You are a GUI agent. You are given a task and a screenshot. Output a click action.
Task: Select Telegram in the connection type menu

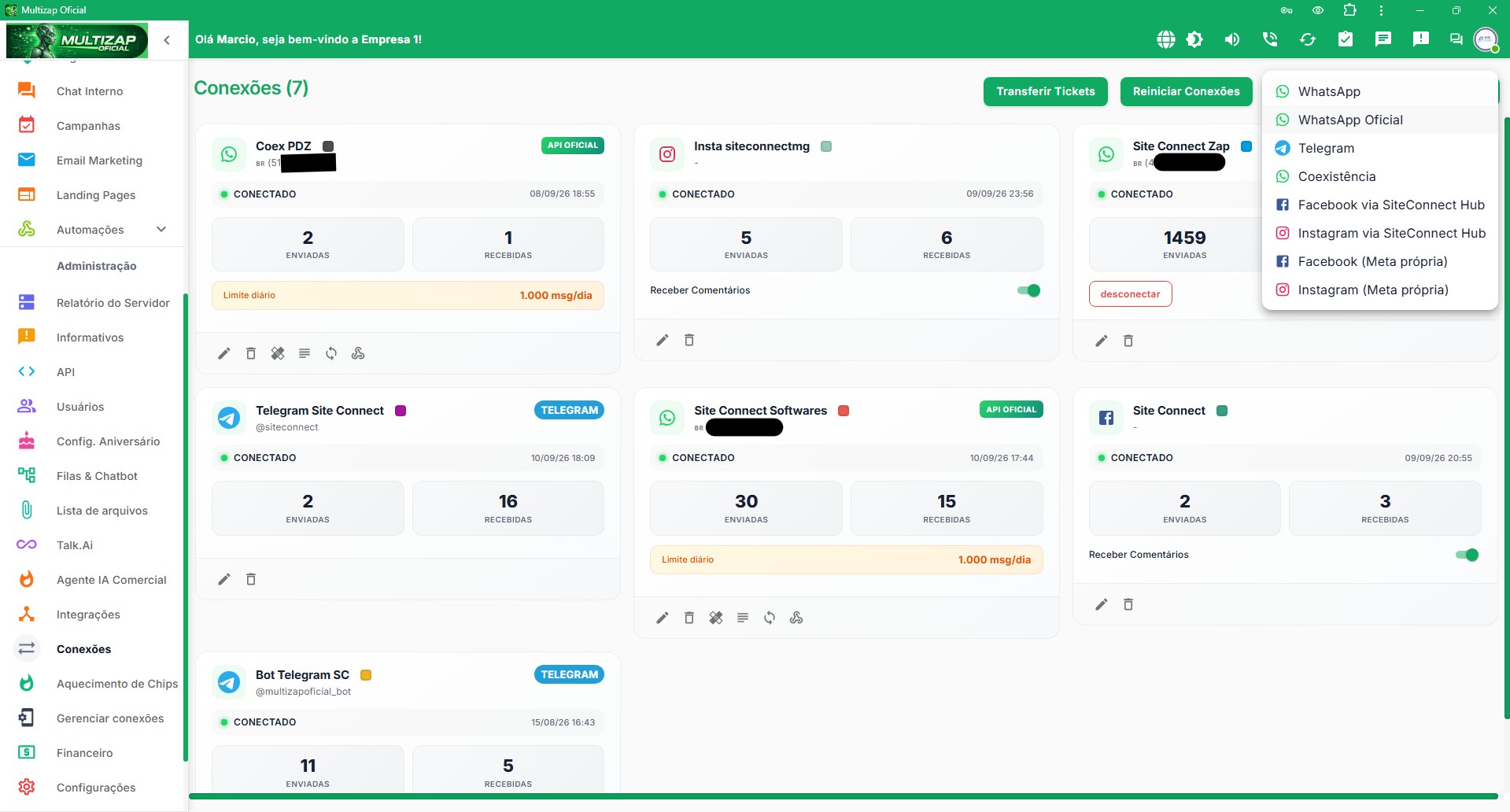(1379, 148)
